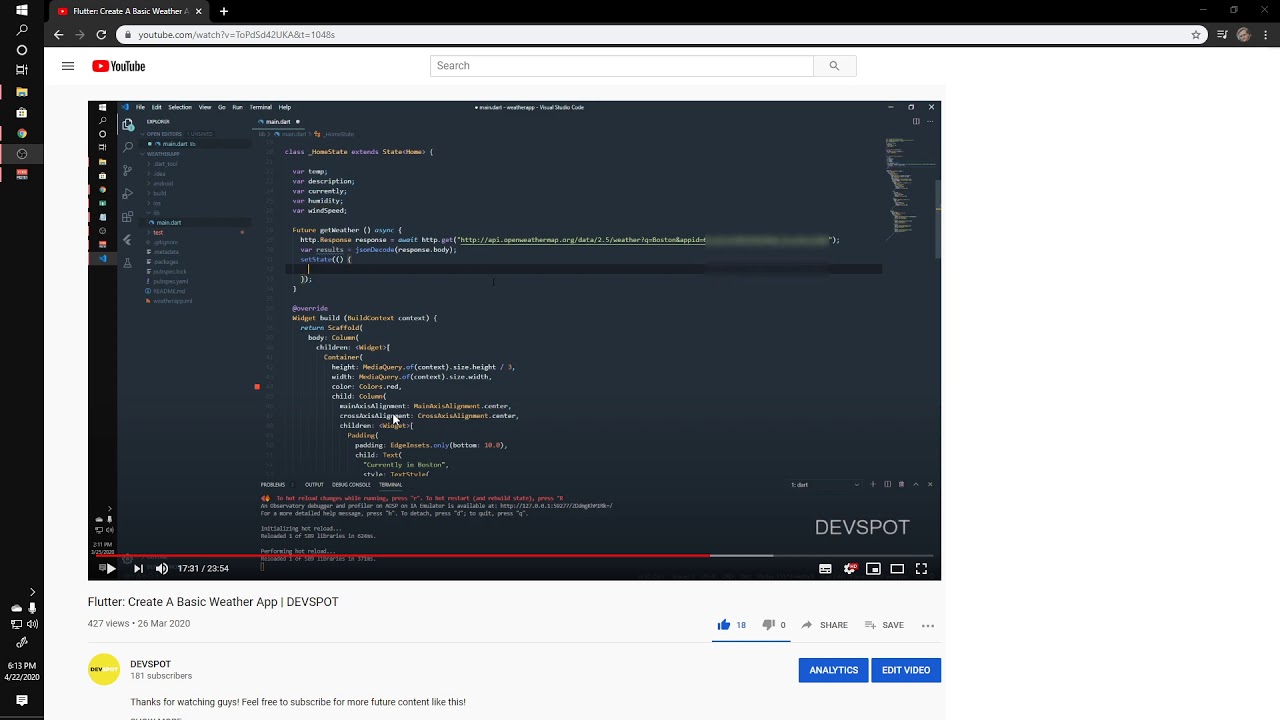
Task: Click the Selection menu in the video
Action: (x=180, y=107)
